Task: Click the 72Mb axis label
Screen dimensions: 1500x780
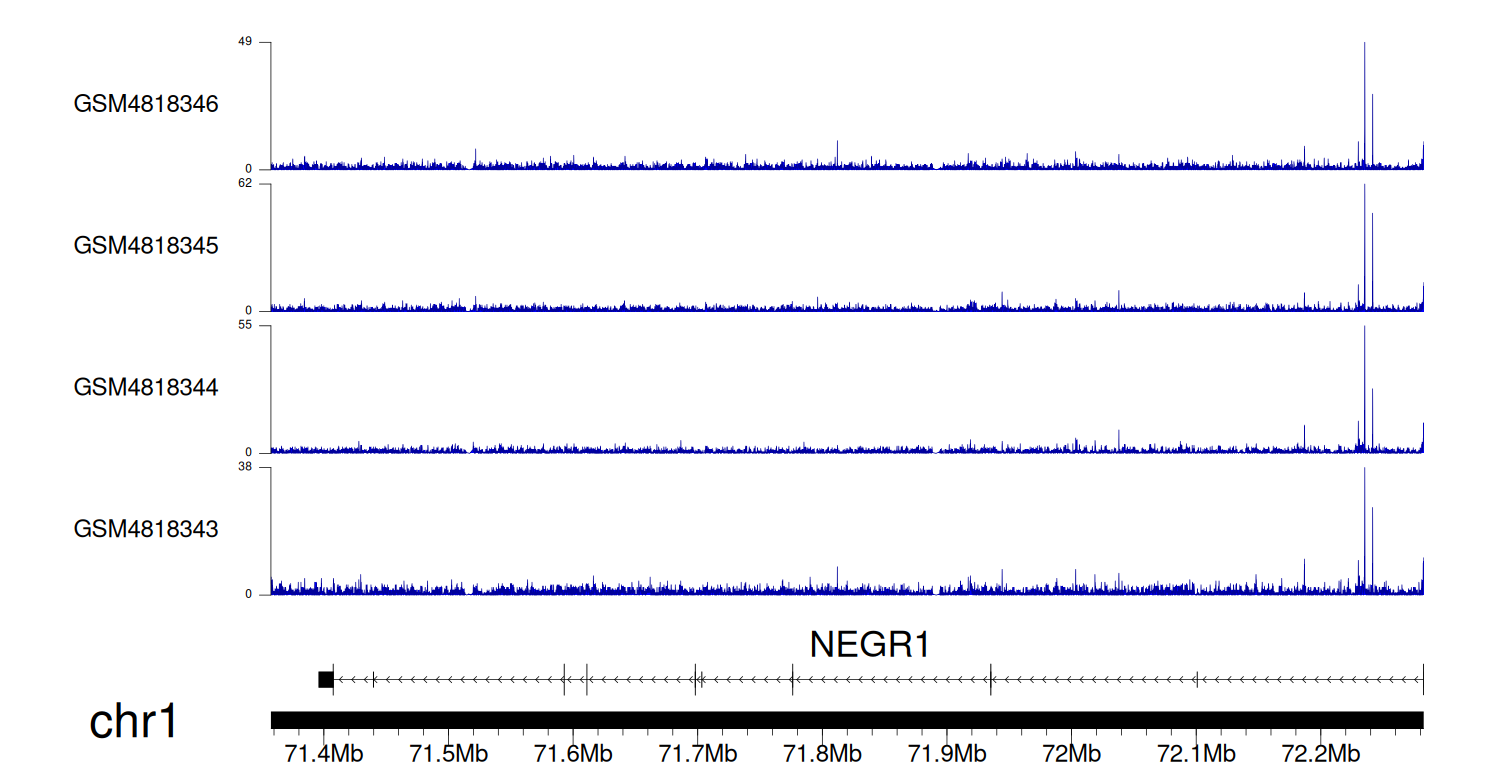Action: tap(1071, 752)
